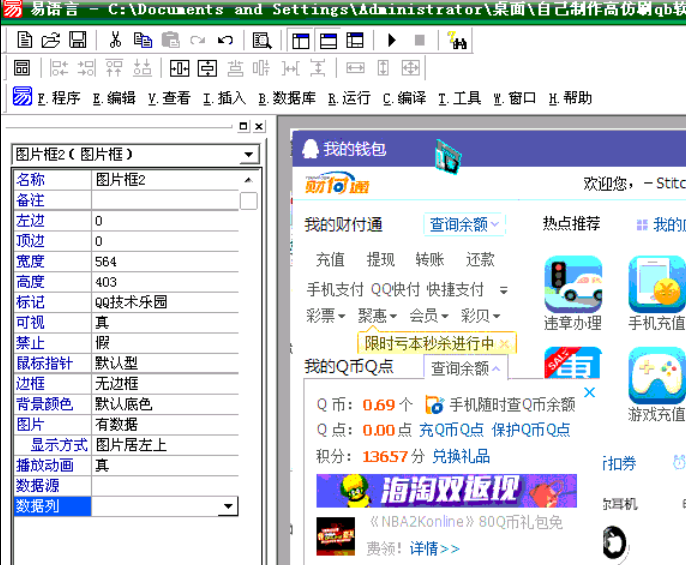Close the 限时亏本秒杀进行中 tooltip
This screenshot has height=565, width=686.
(505, 344)
